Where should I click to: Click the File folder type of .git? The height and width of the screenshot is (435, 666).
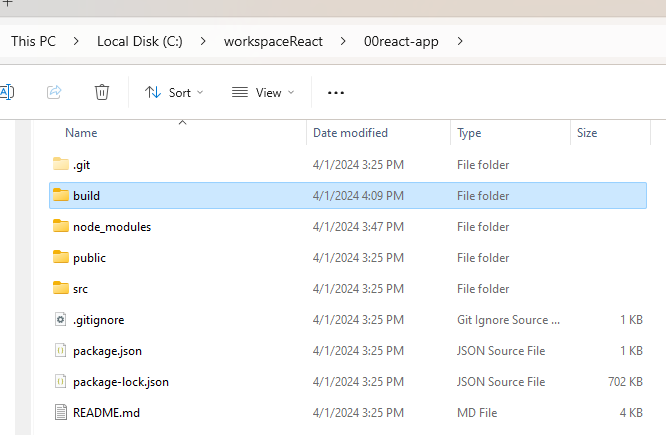pyautogui.click(x=483, y=165)
